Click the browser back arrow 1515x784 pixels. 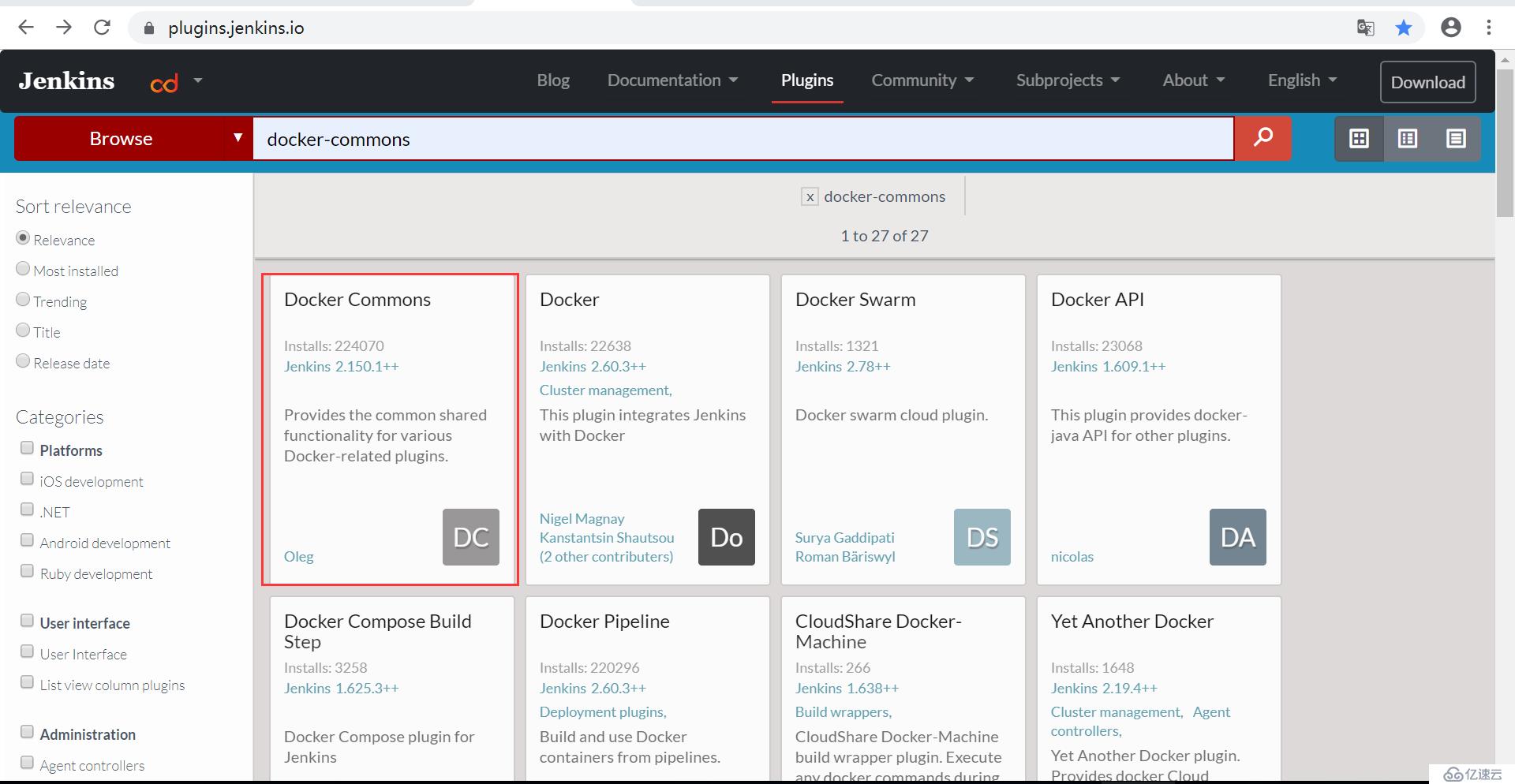pos(26,28)
